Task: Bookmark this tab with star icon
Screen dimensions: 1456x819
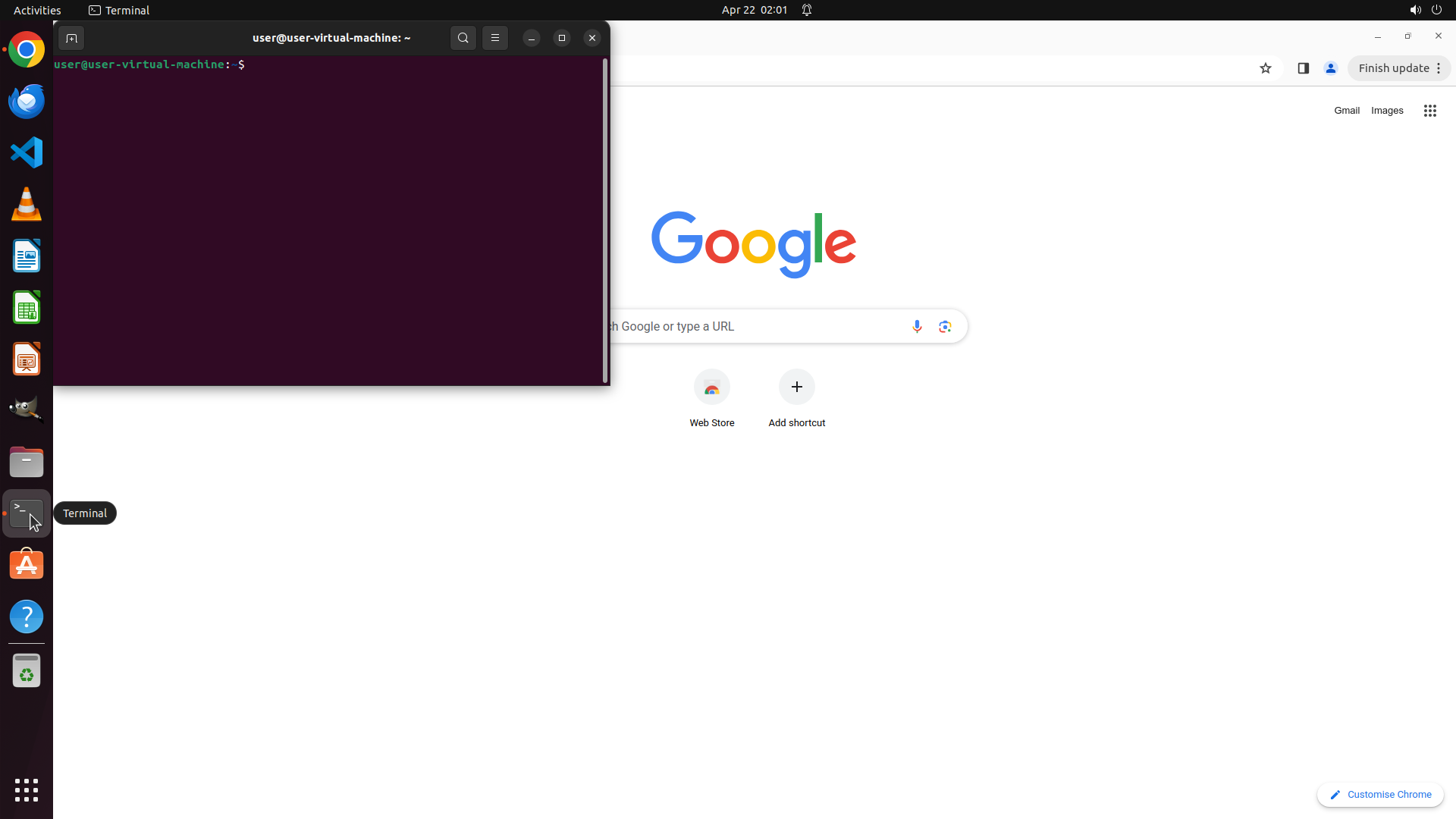Action: (x=1265, y=68)
